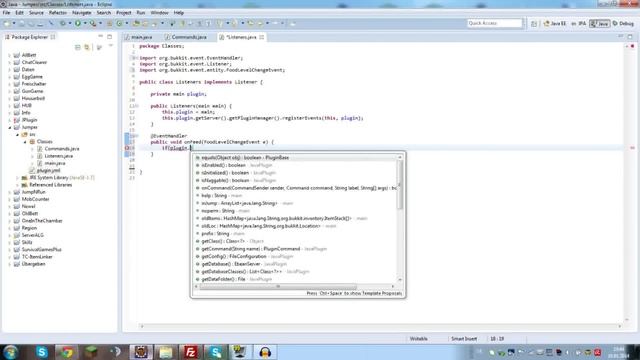Select Commands.java in Package Explorer
Viewport: 640px width, 360px height.
coord(62,149)
